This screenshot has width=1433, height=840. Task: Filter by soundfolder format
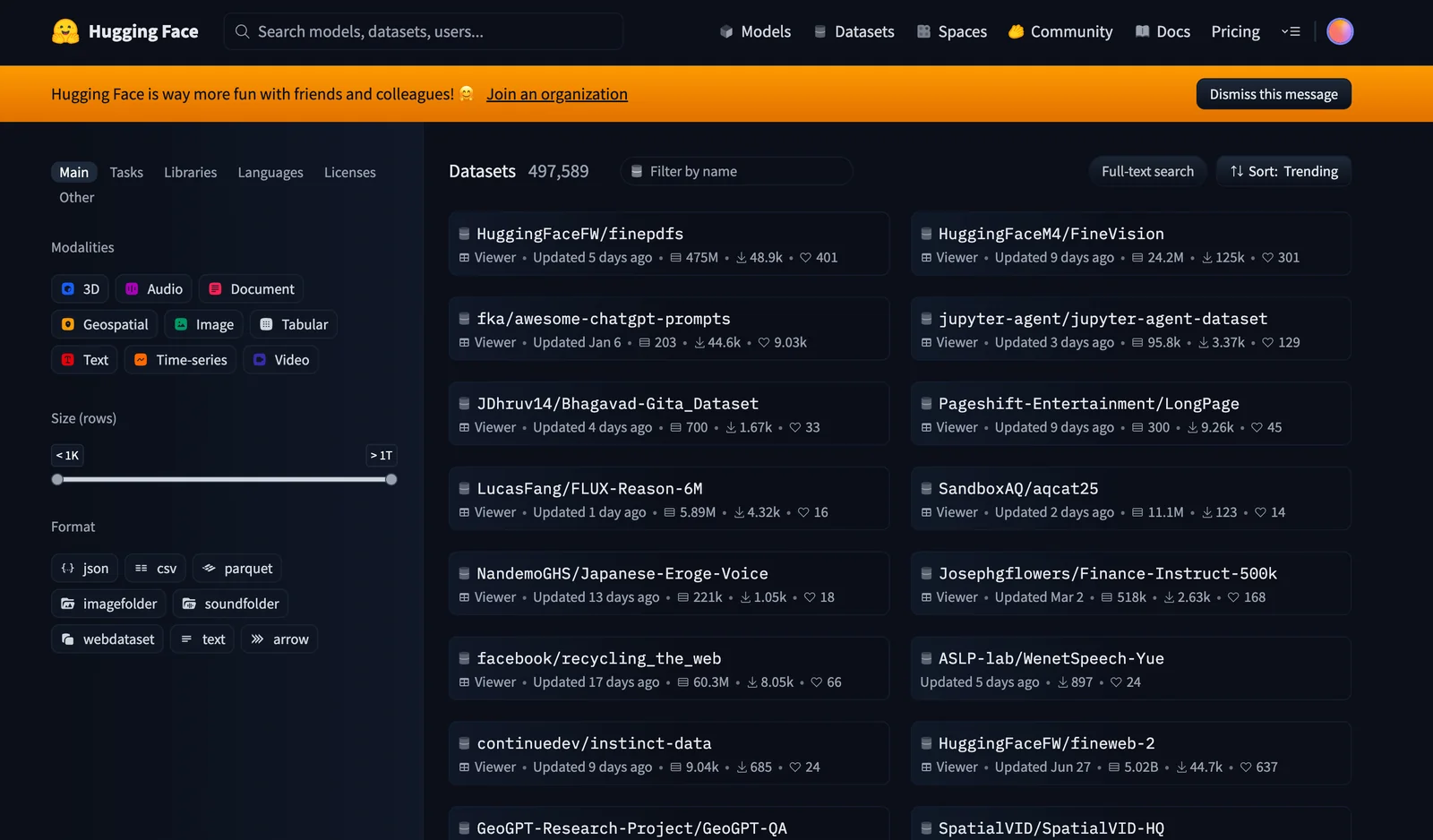click(230, 604)
